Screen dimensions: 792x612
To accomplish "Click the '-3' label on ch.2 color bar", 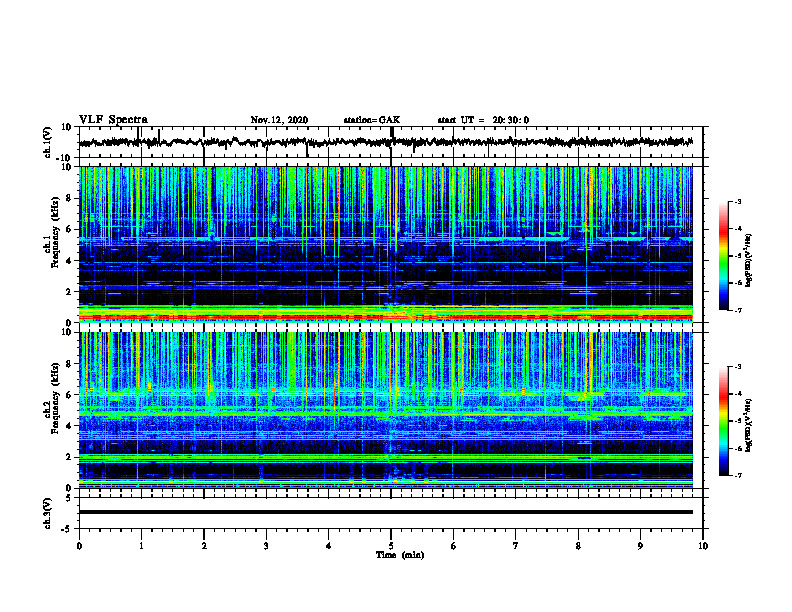I will (738, 367).
